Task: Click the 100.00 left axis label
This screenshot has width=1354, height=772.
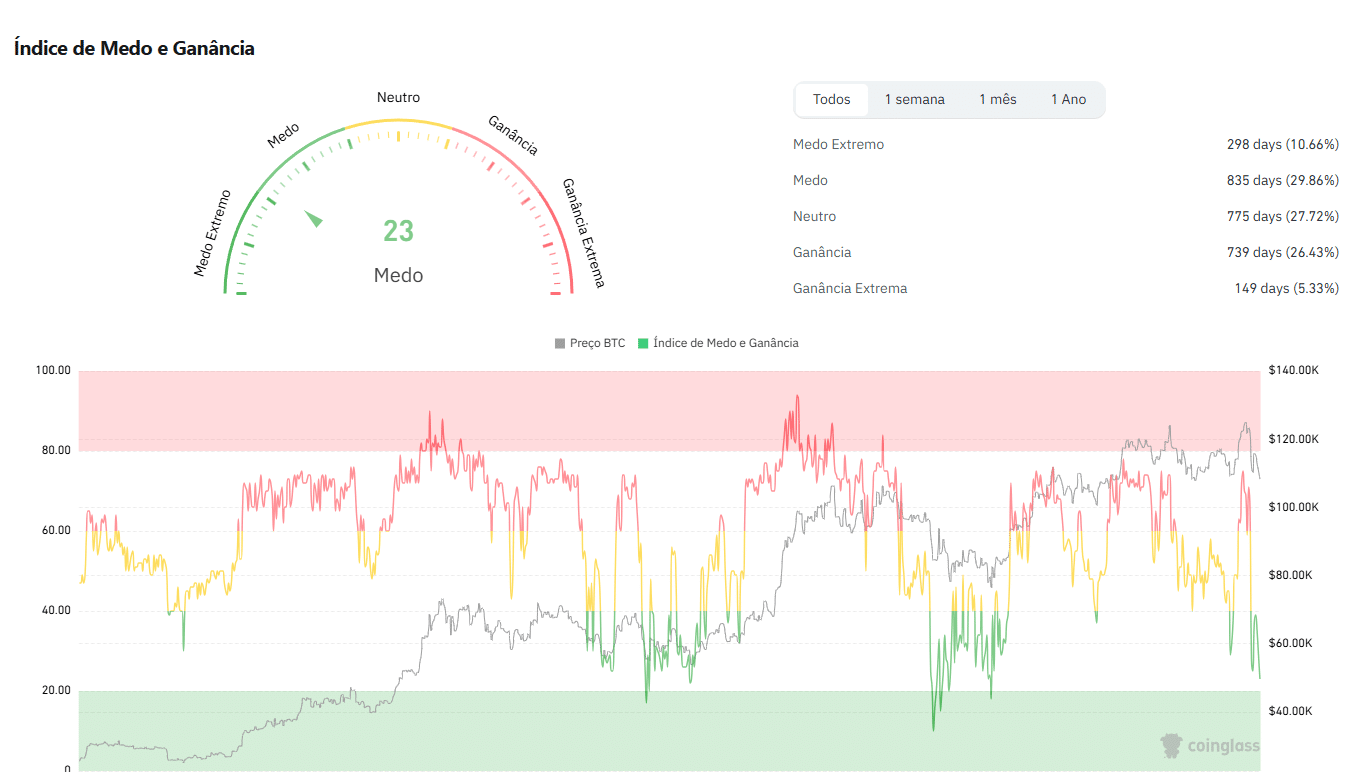Action: [x=53, y=370]
